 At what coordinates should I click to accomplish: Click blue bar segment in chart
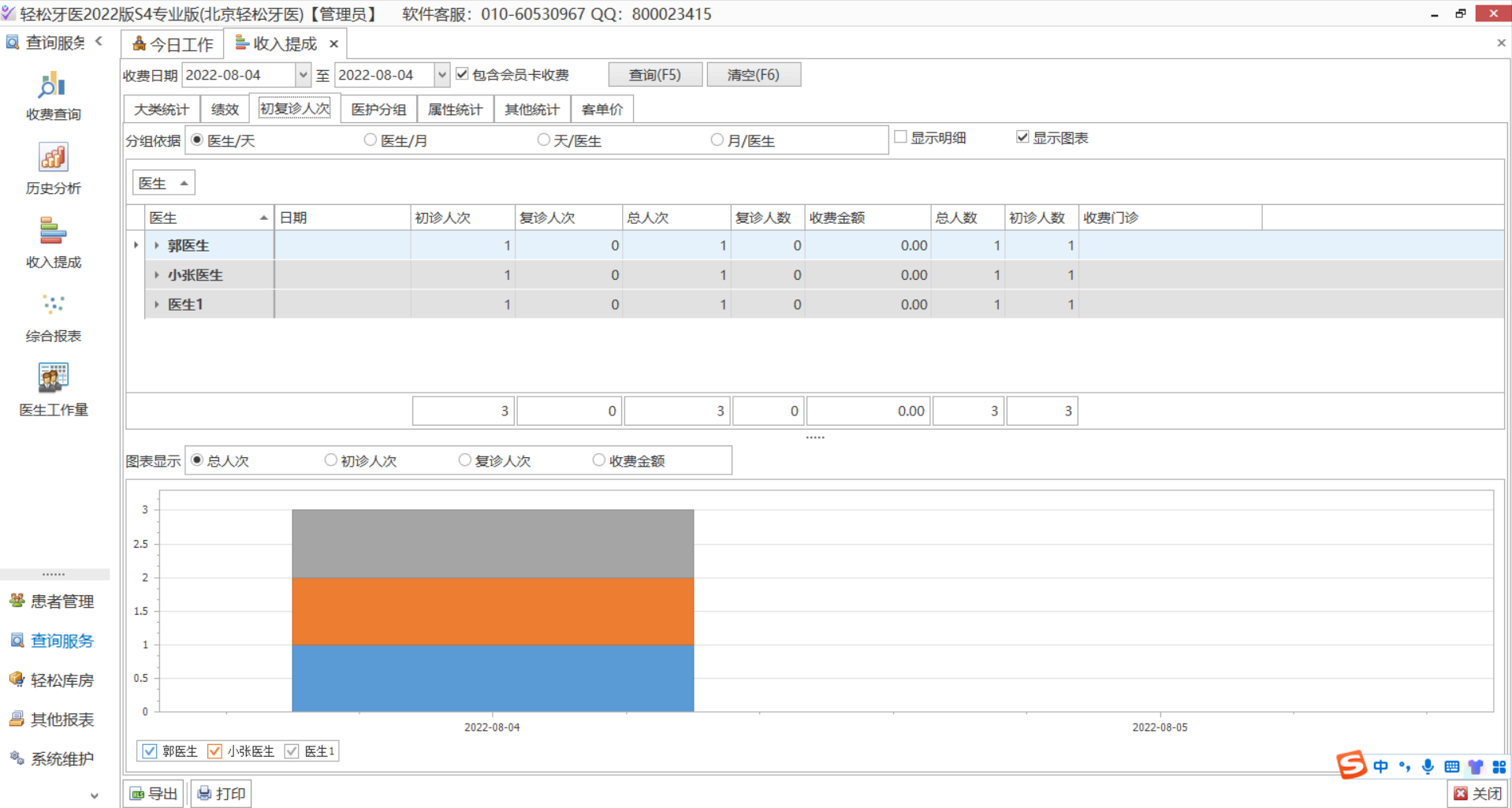point(493,678)
